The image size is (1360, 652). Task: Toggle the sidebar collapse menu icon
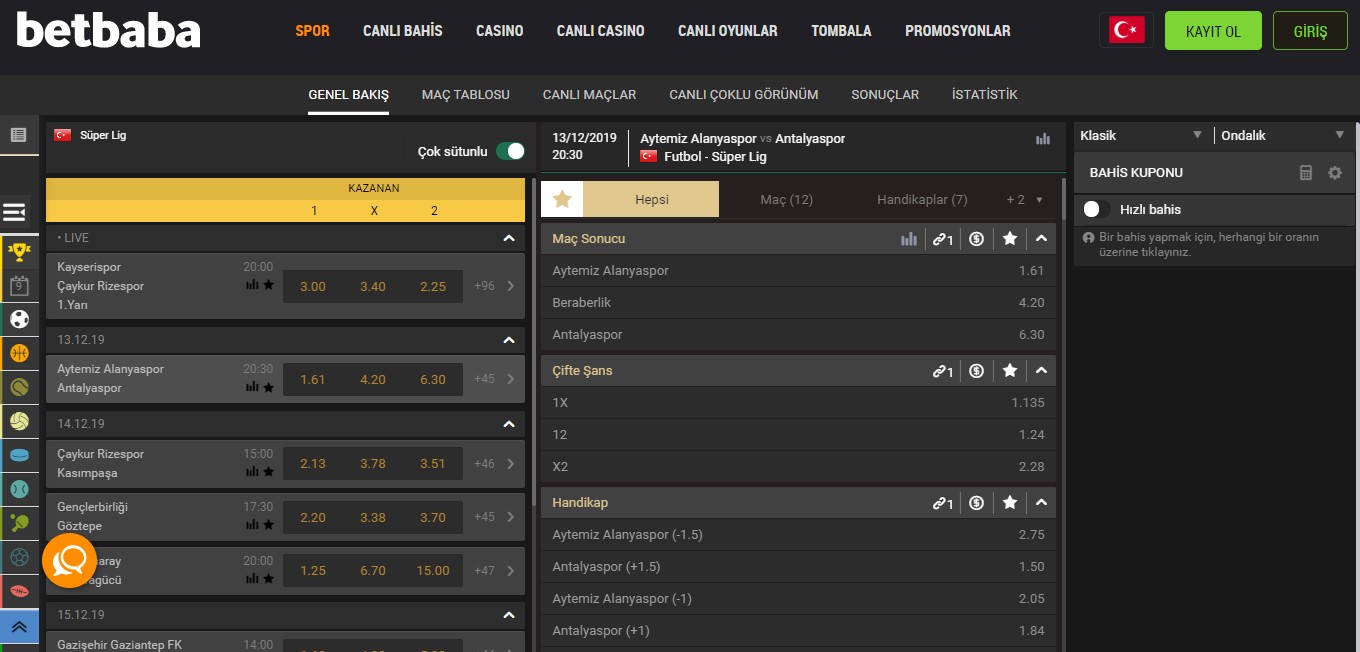coord(15,212)
